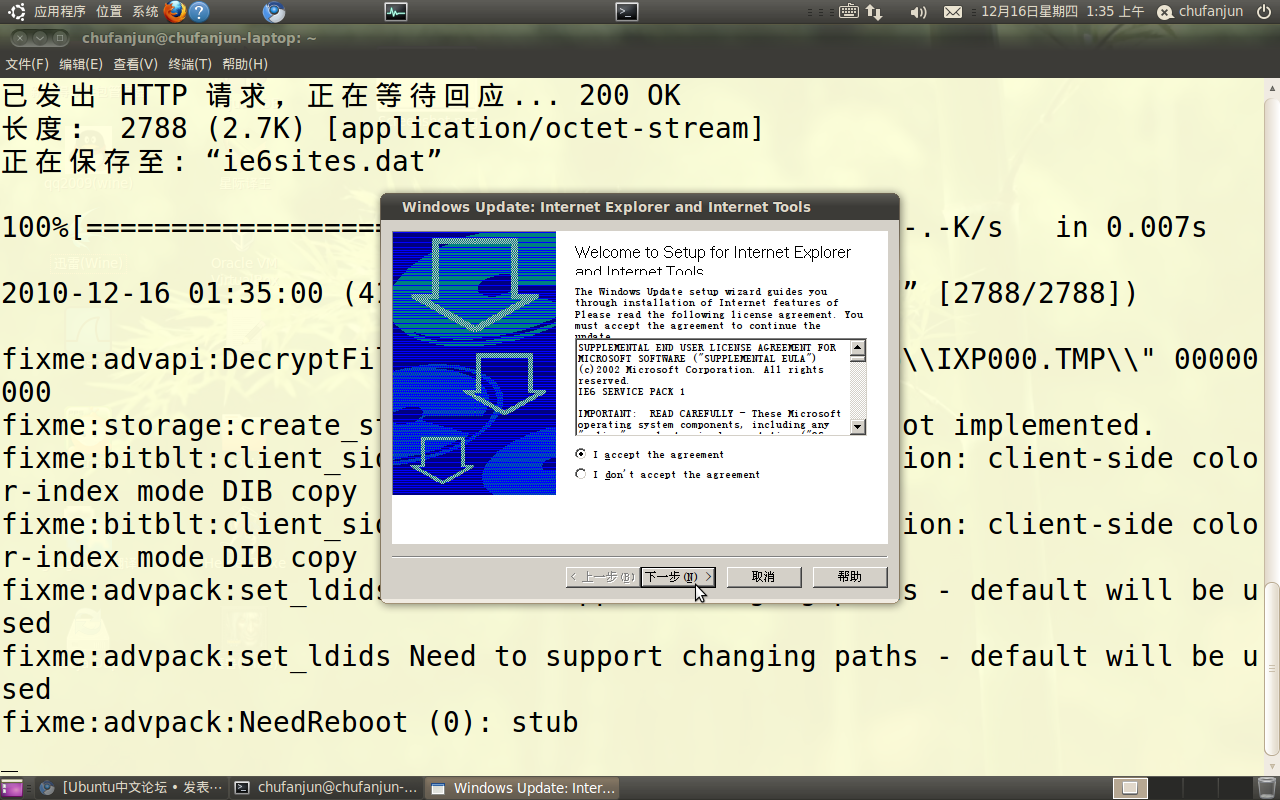The width and height of the screenshot is (1280, 800).
Task: Open the 系统 (System) menu
Action: [145, 12]
